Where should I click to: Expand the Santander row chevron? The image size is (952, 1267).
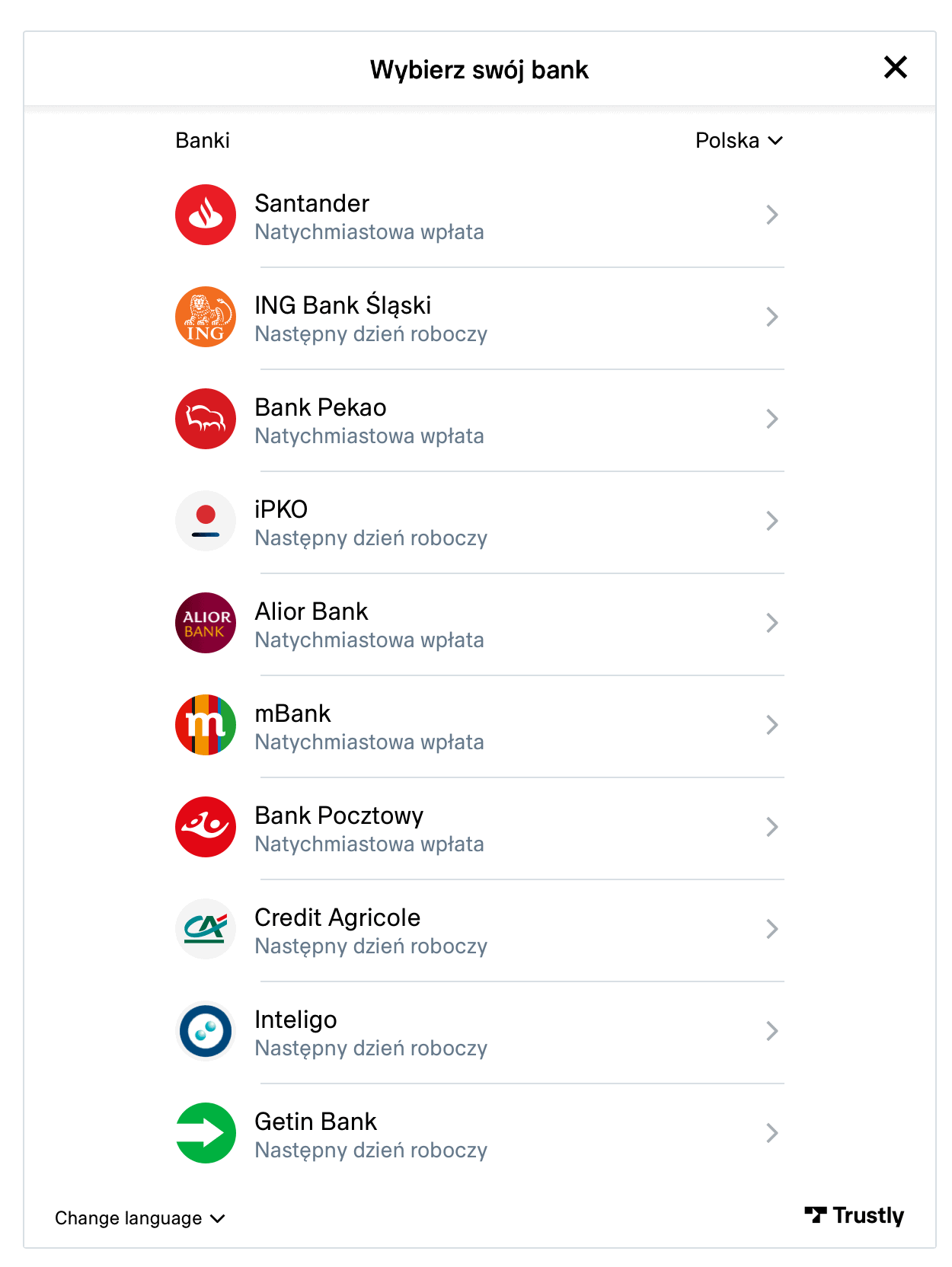(772, 215)
